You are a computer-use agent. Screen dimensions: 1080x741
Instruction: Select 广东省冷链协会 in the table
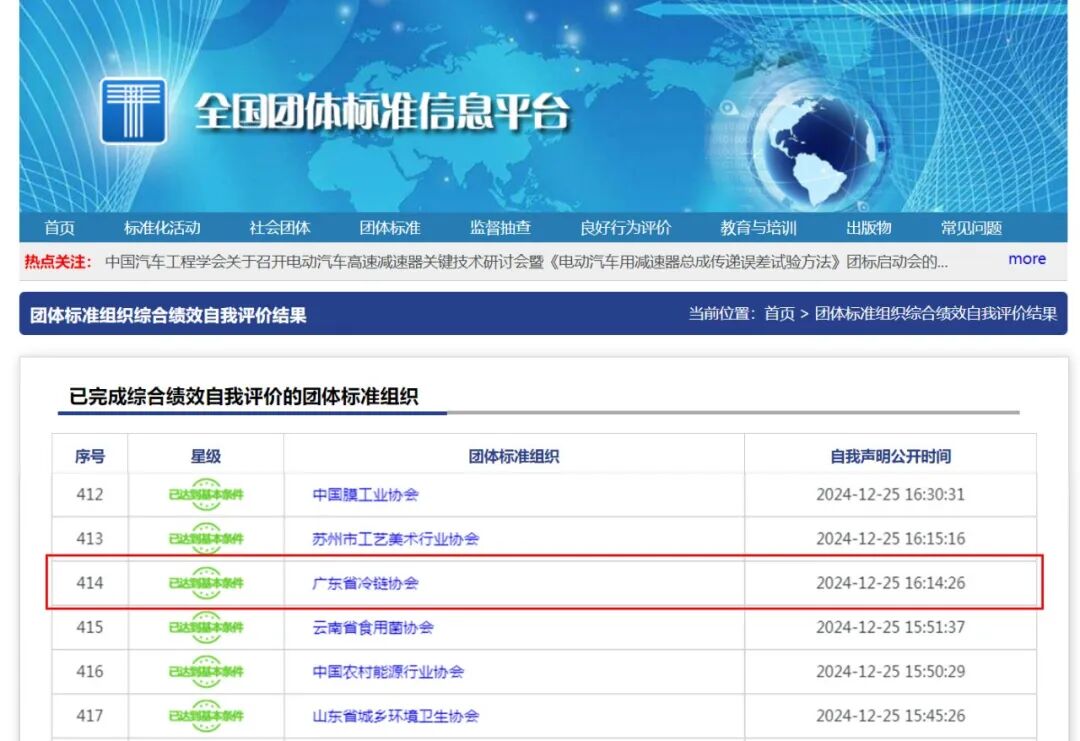(365, 582)
